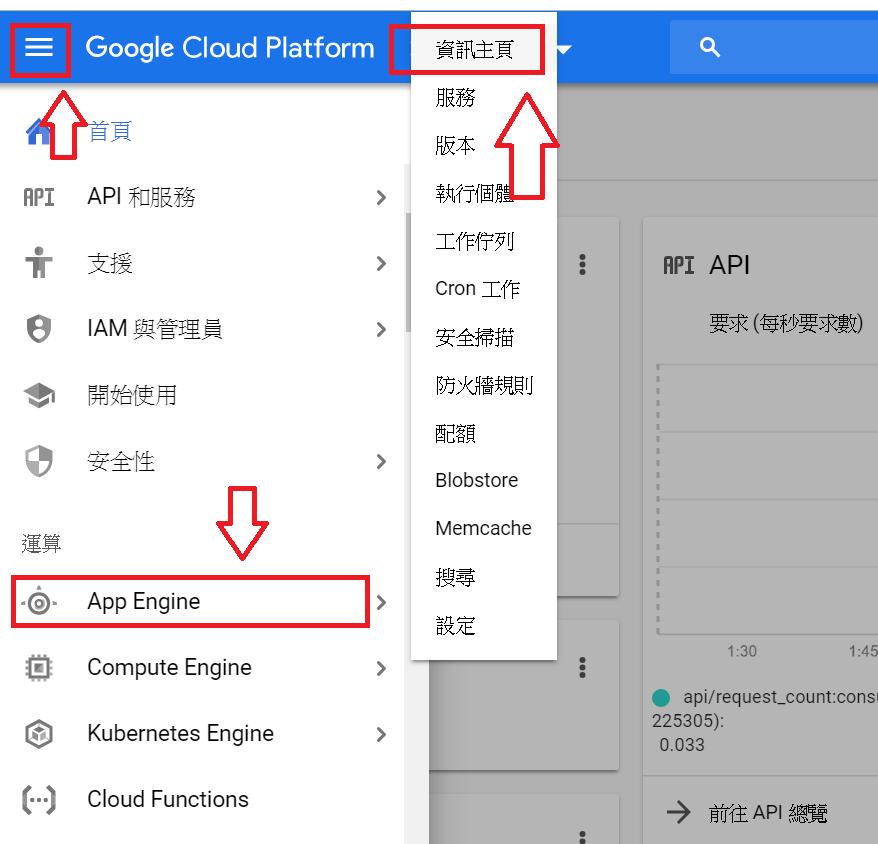Screen dimensions: 878x844
Task: Click the 開始使用 graduation cap icon
Action: point(39,395)
